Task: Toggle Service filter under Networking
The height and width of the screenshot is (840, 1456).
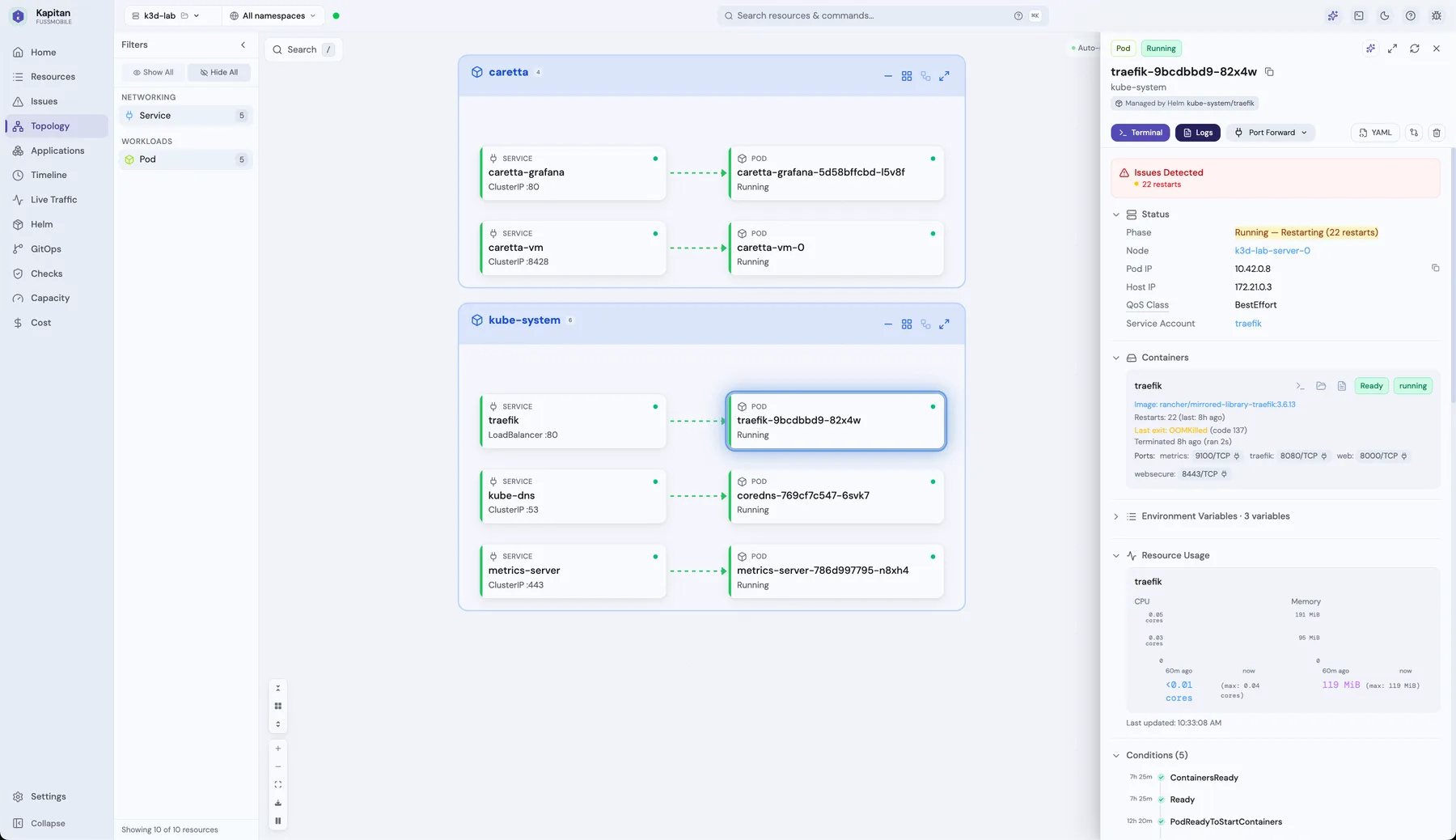Action: 186,116
